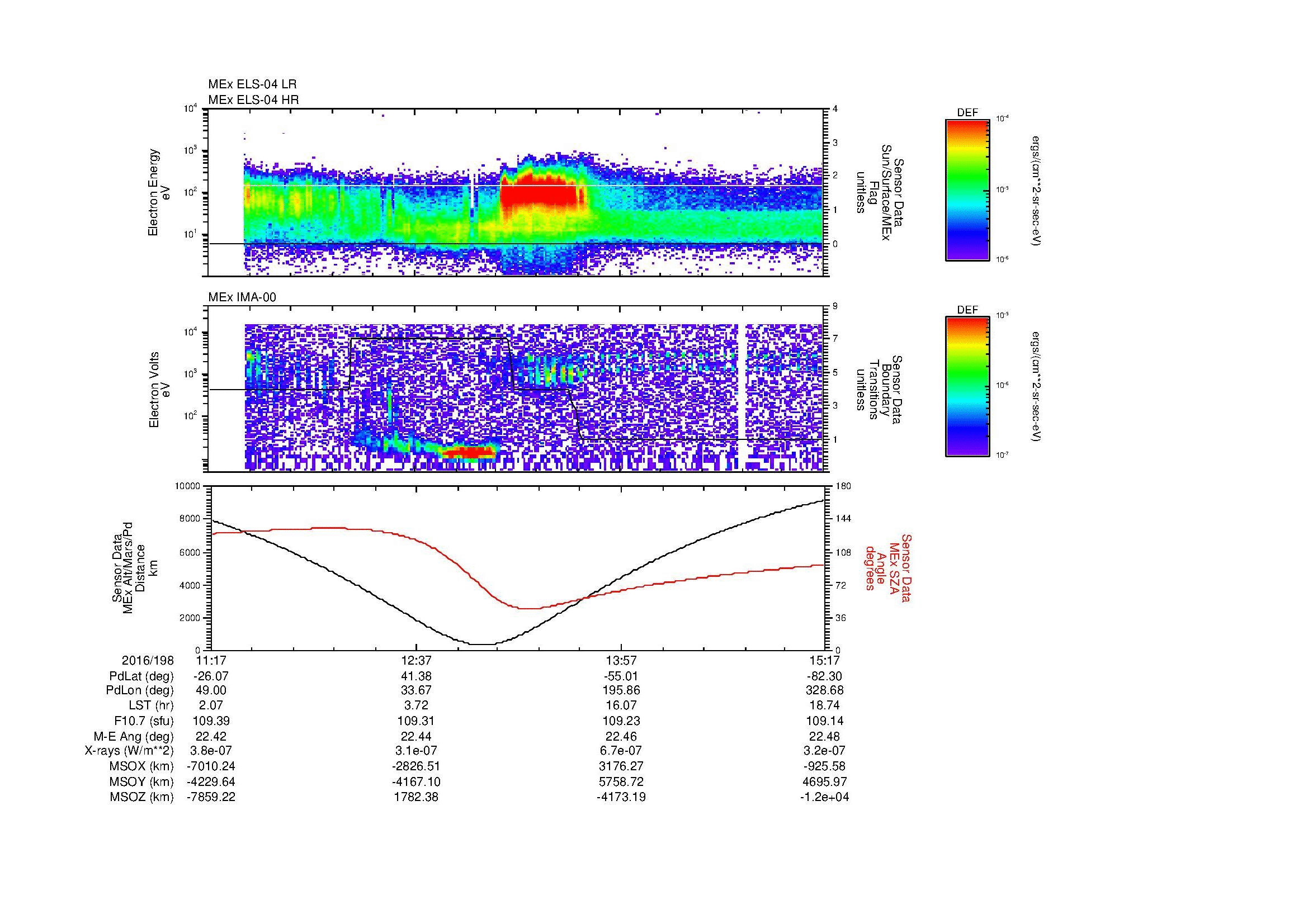The width and height of the screenshot is (1308, 924).
Task: Click the LST value '16.07'
Action: coord(621,705)
